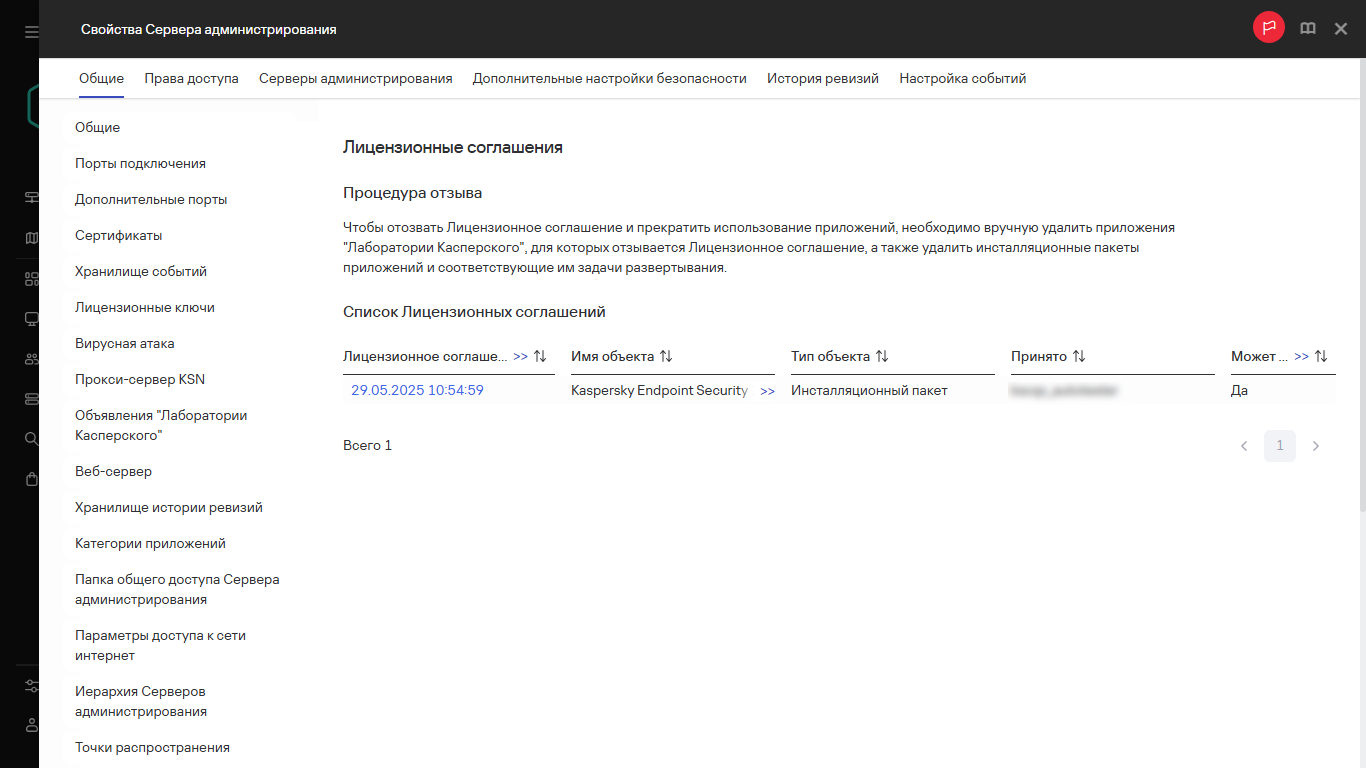Sort by Тип объекта column arrows
Viewport: 1366px width, 768px height.
882,357
